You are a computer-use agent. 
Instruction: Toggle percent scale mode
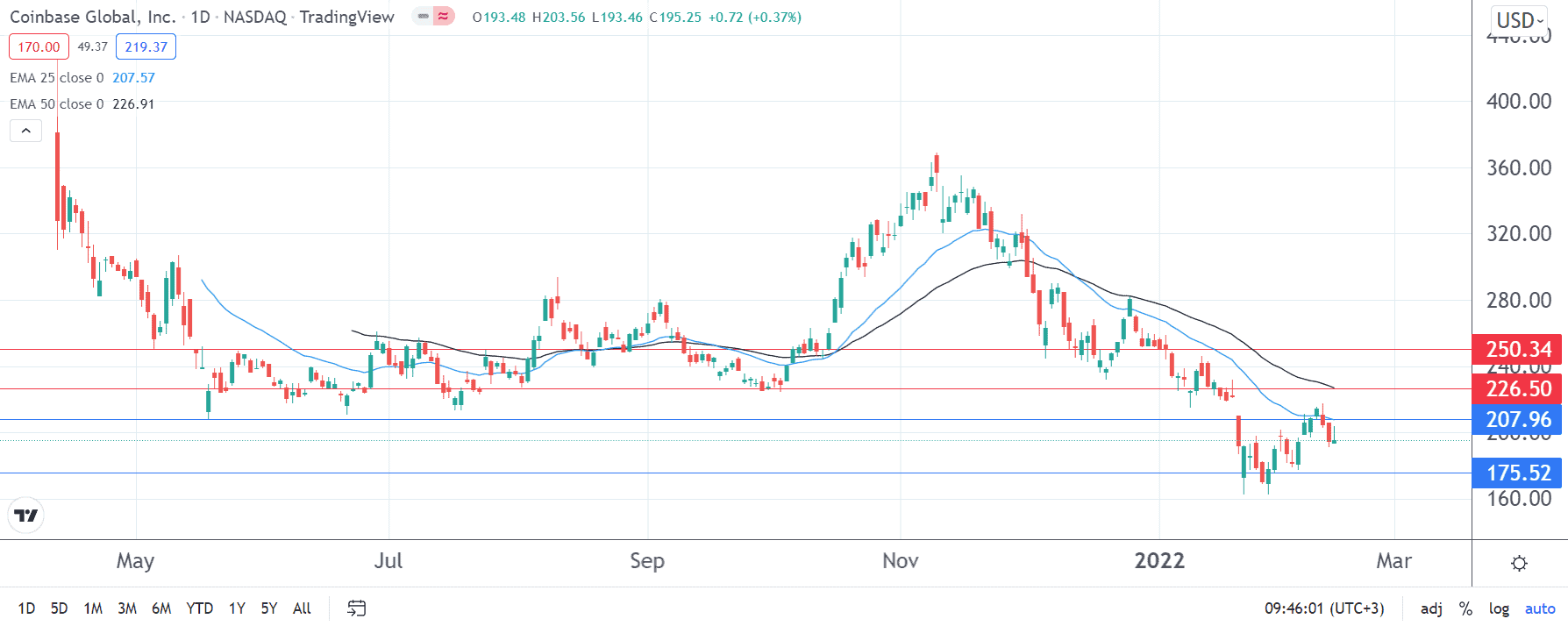point(1465,608)
